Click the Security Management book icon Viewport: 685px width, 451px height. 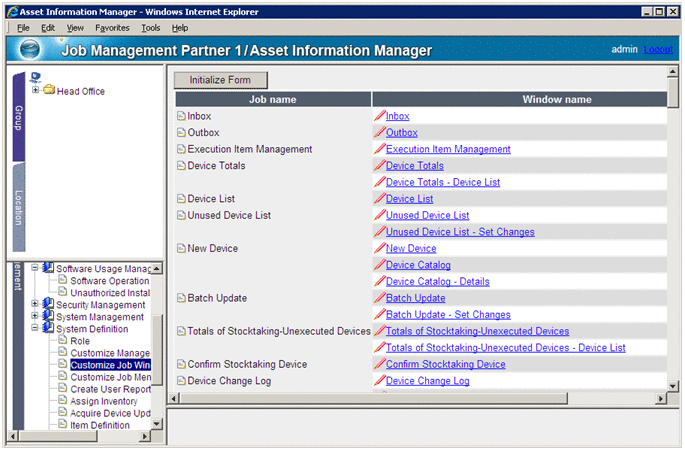48,305
